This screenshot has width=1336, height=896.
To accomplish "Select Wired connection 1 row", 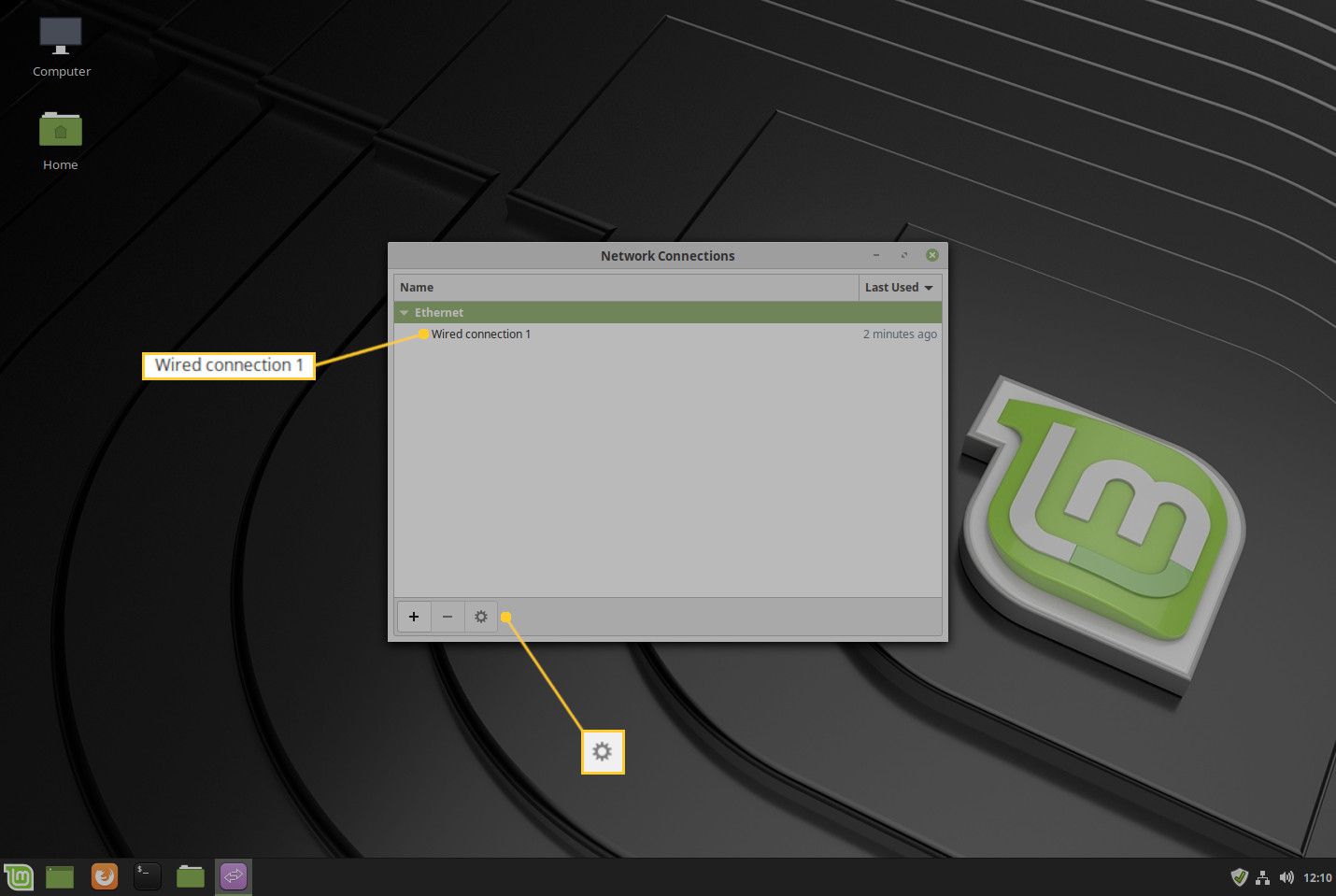I will coord(667,334).
